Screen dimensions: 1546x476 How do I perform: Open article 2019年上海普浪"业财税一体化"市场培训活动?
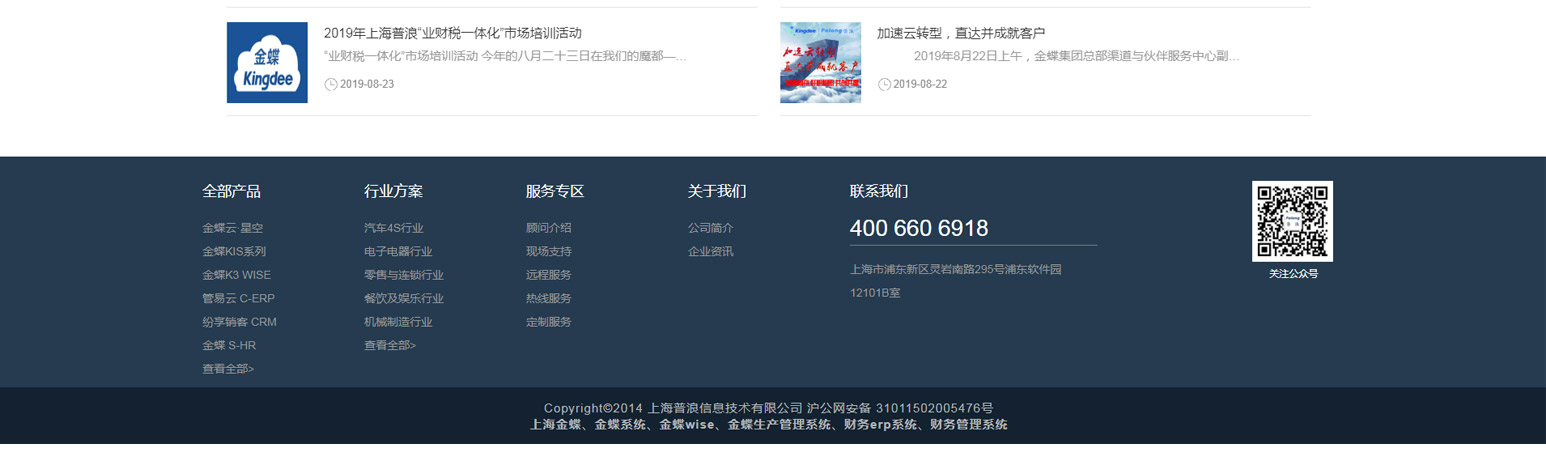click(453, 33)
